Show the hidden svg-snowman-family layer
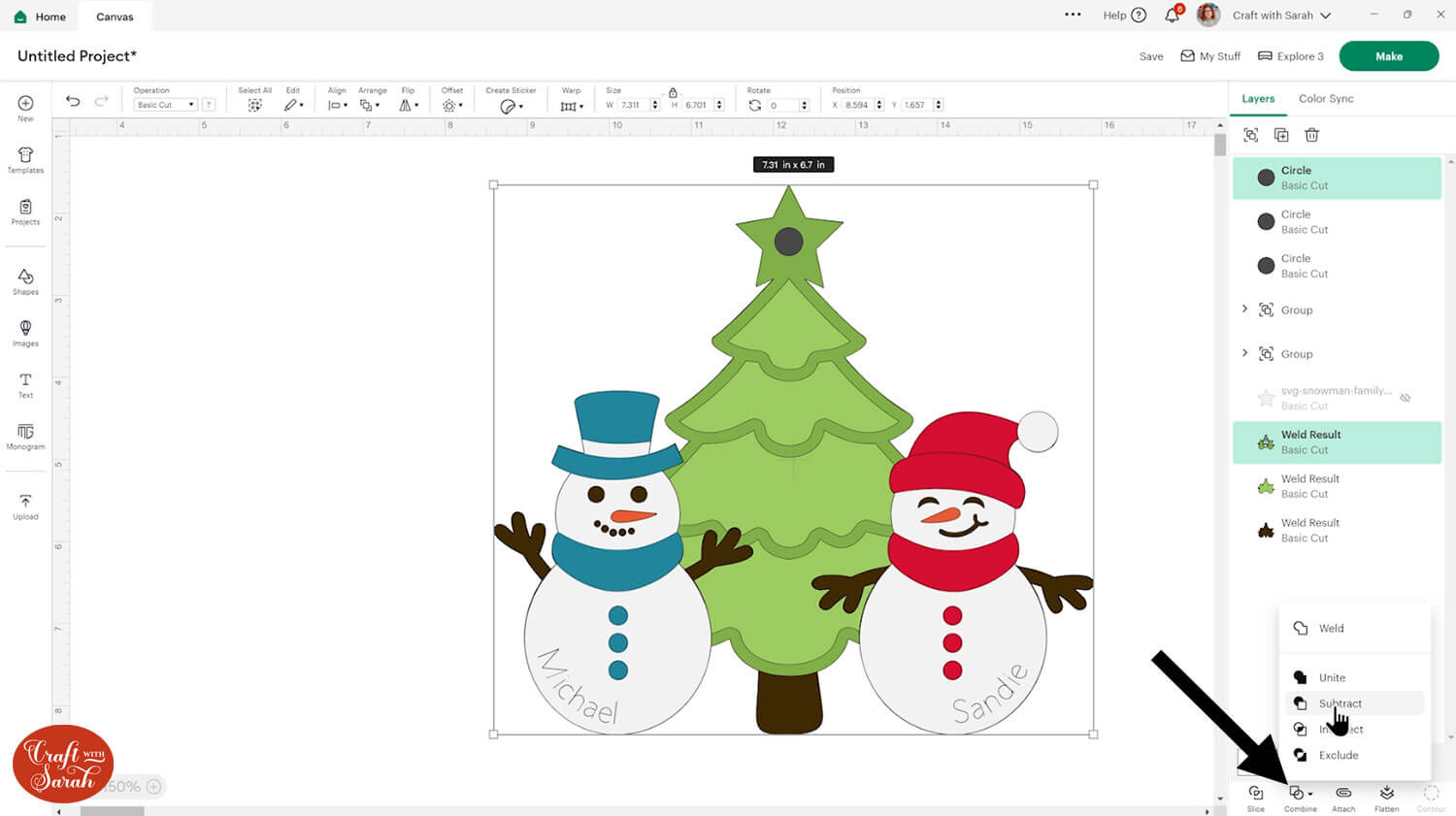This screenshot has height=816, width=1456. pos(1405,398)
